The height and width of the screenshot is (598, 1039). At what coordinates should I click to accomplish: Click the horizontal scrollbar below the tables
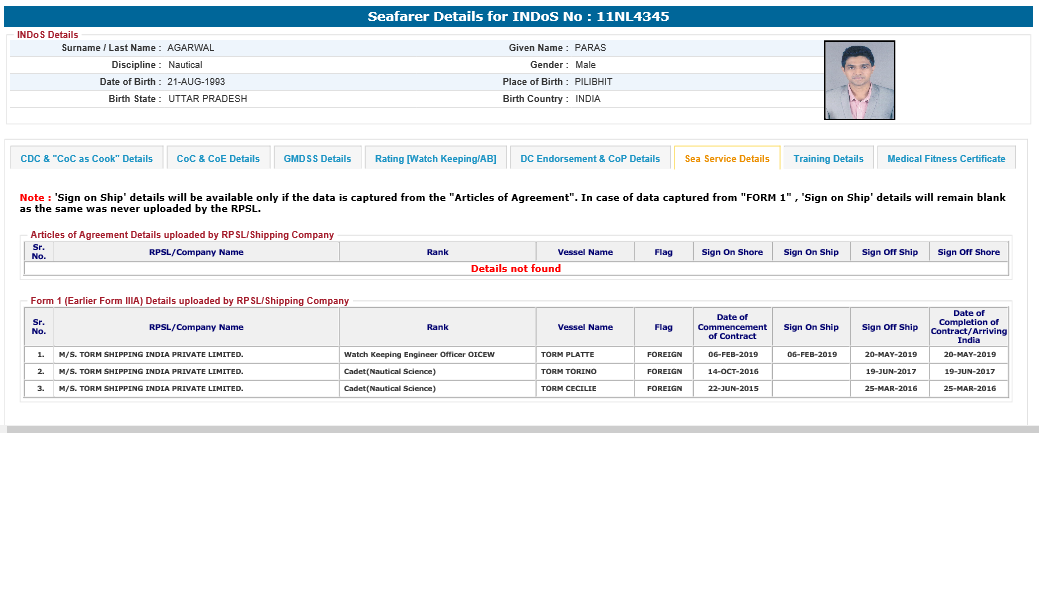coord(519,429)
